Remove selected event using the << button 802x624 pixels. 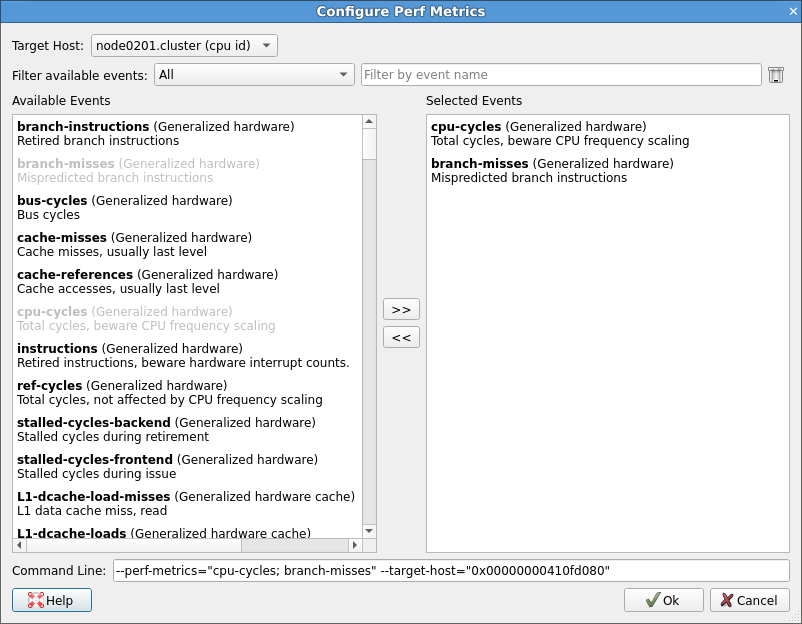coord(400,337)
